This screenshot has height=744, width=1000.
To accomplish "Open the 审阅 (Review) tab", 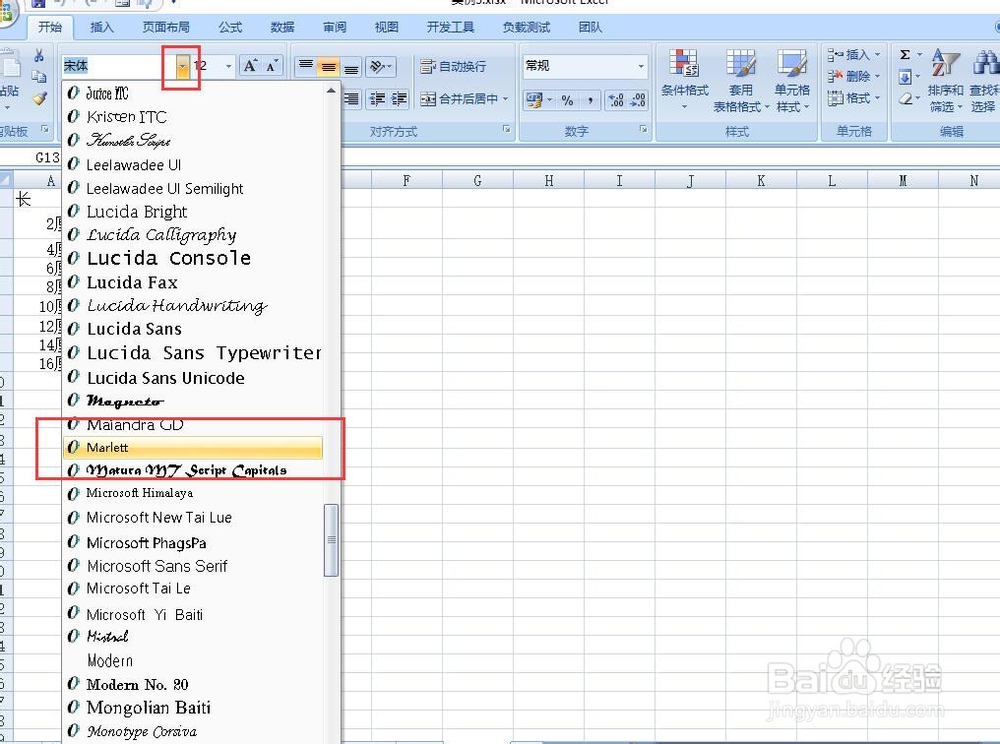I will [334, 27].
